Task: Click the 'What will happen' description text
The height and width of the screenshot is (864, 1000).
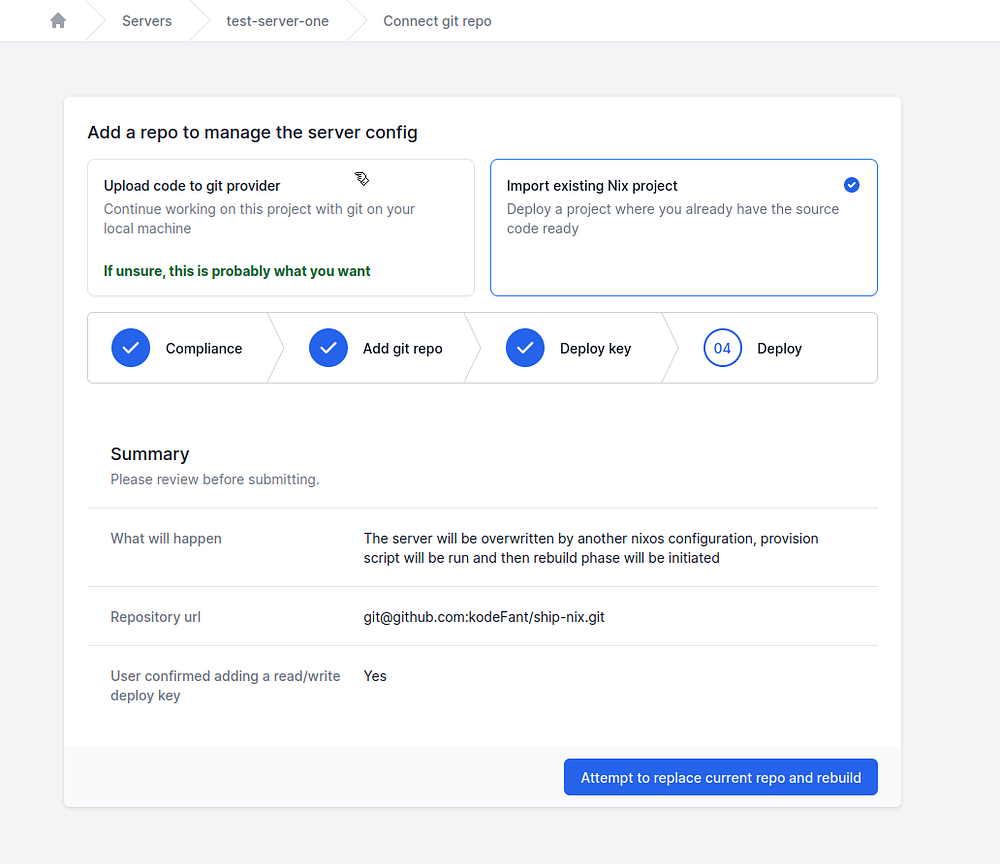Action: (x=590, y=548)
